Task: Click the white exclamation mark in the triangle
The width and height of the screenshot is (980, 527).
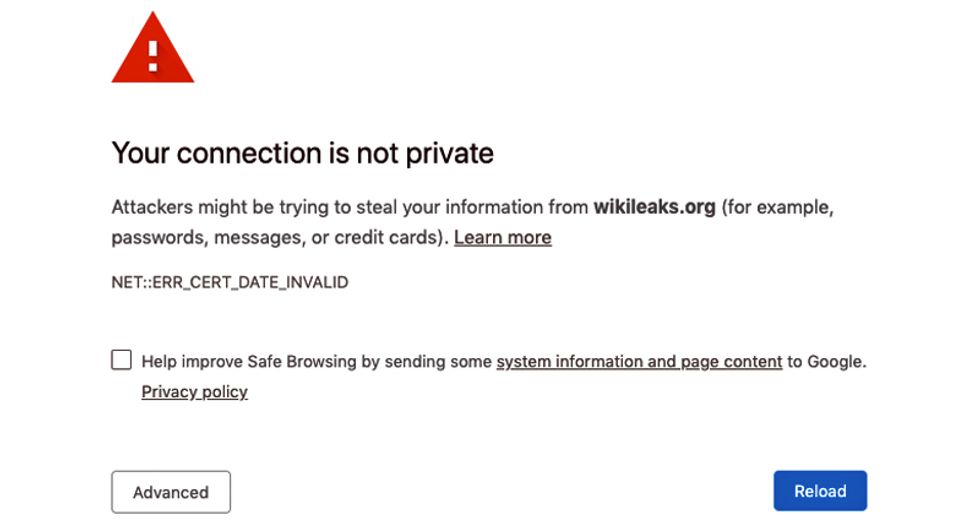Action: tap(153, 55)
